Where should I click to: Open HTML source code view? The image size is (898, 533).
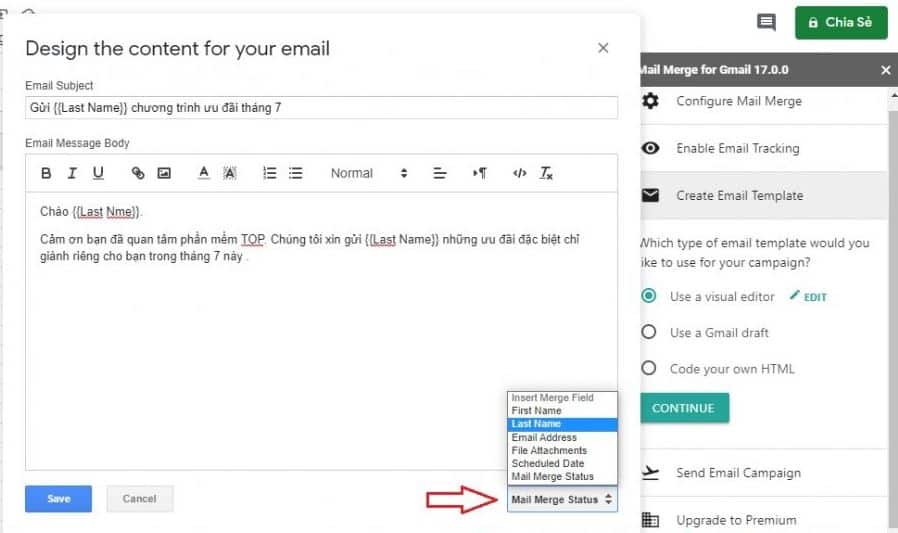pos(519,173)
